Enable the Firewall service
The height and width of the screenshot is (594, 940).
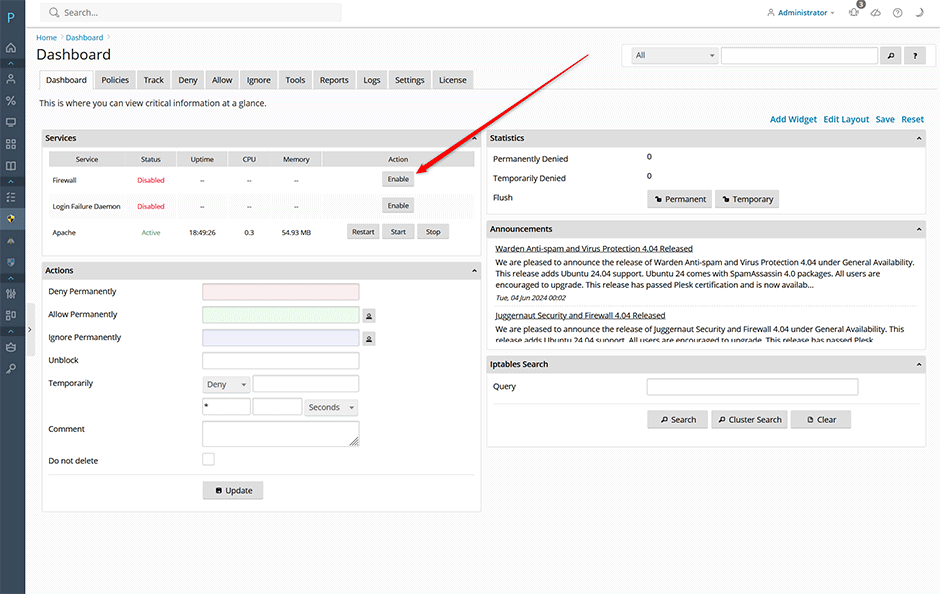(x=398, y=179)
